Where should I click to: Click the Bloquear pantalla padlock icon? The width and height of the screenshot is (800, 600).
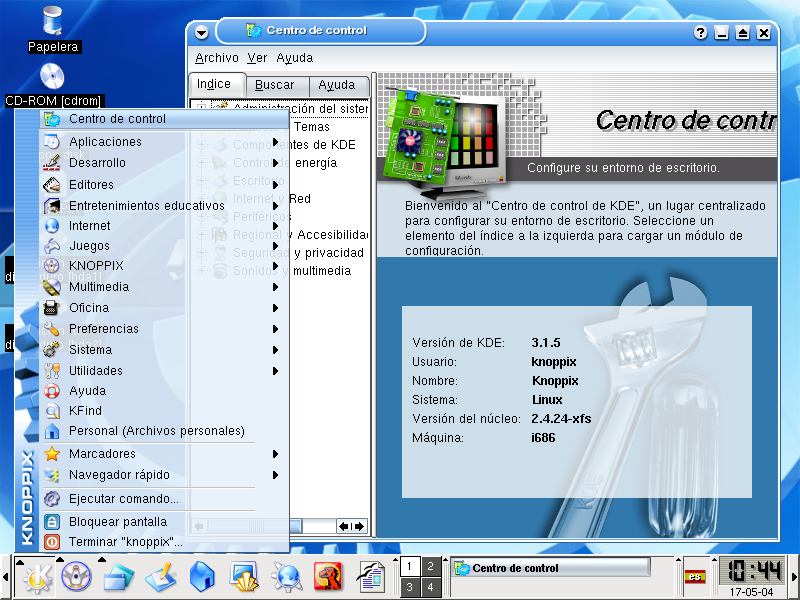click(52, 521)
